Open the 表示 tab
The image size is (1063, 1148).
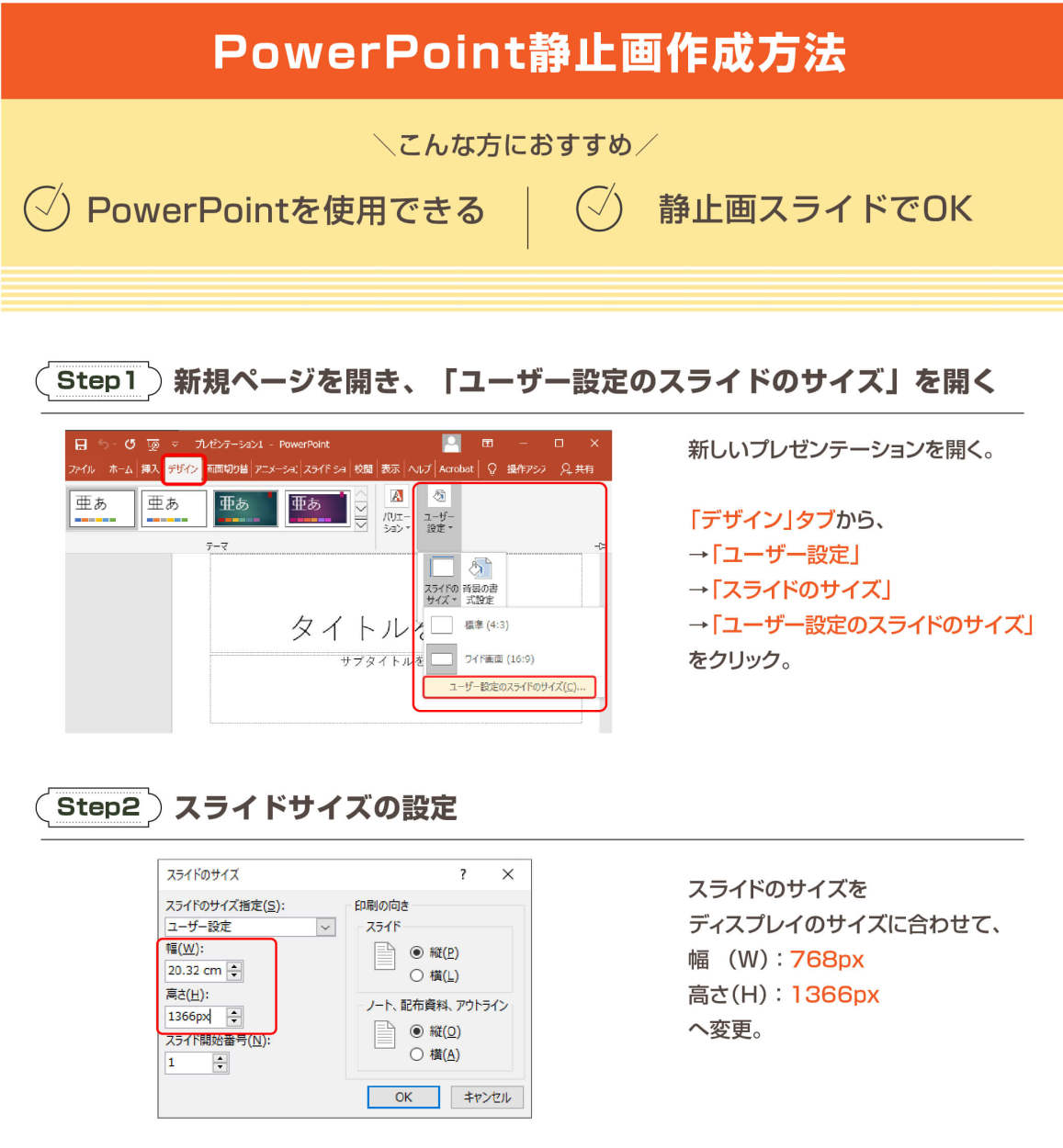[x=390, y=468]
